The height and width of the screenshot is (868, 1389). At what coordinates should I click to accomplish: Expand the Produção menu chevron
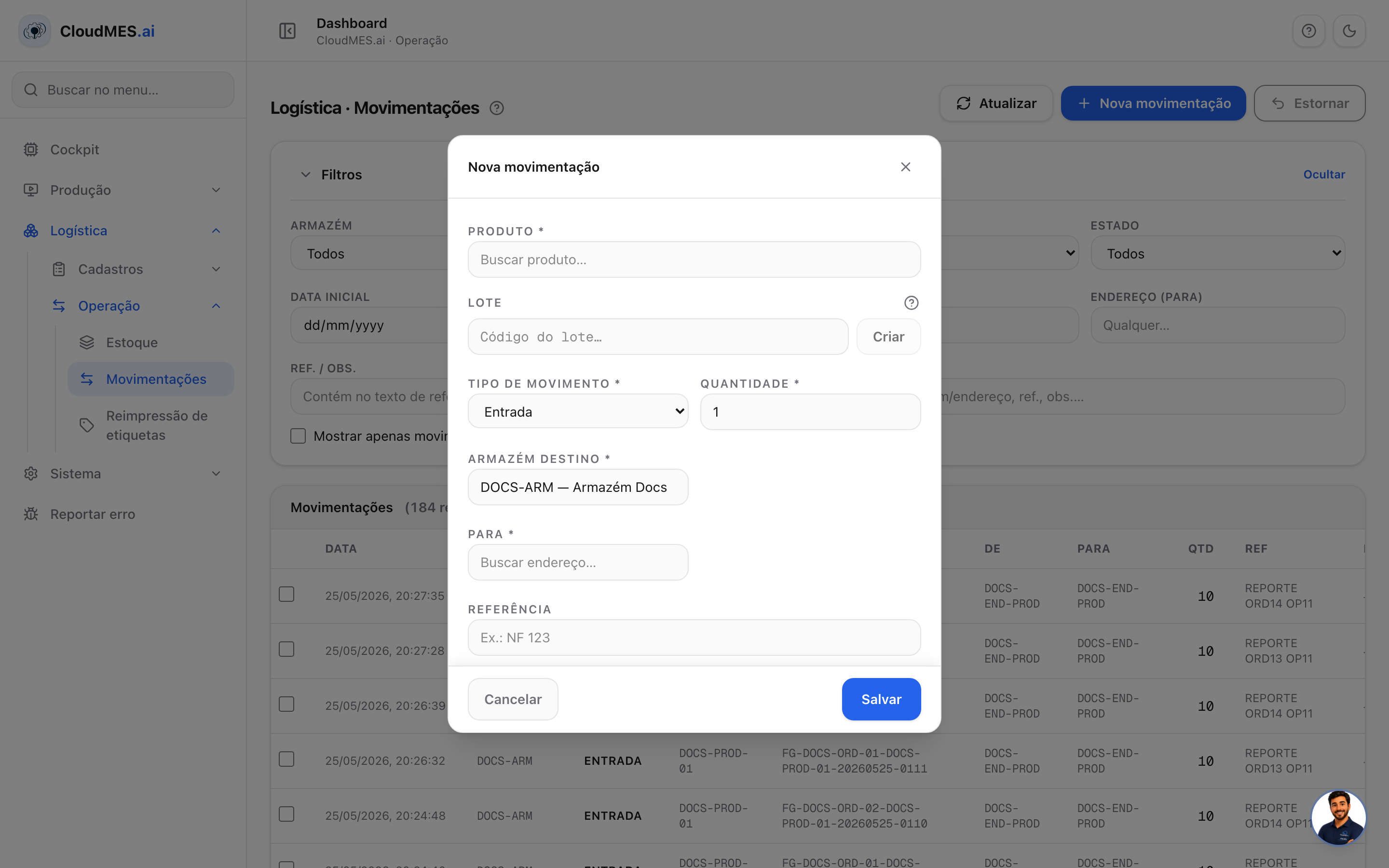217,190
